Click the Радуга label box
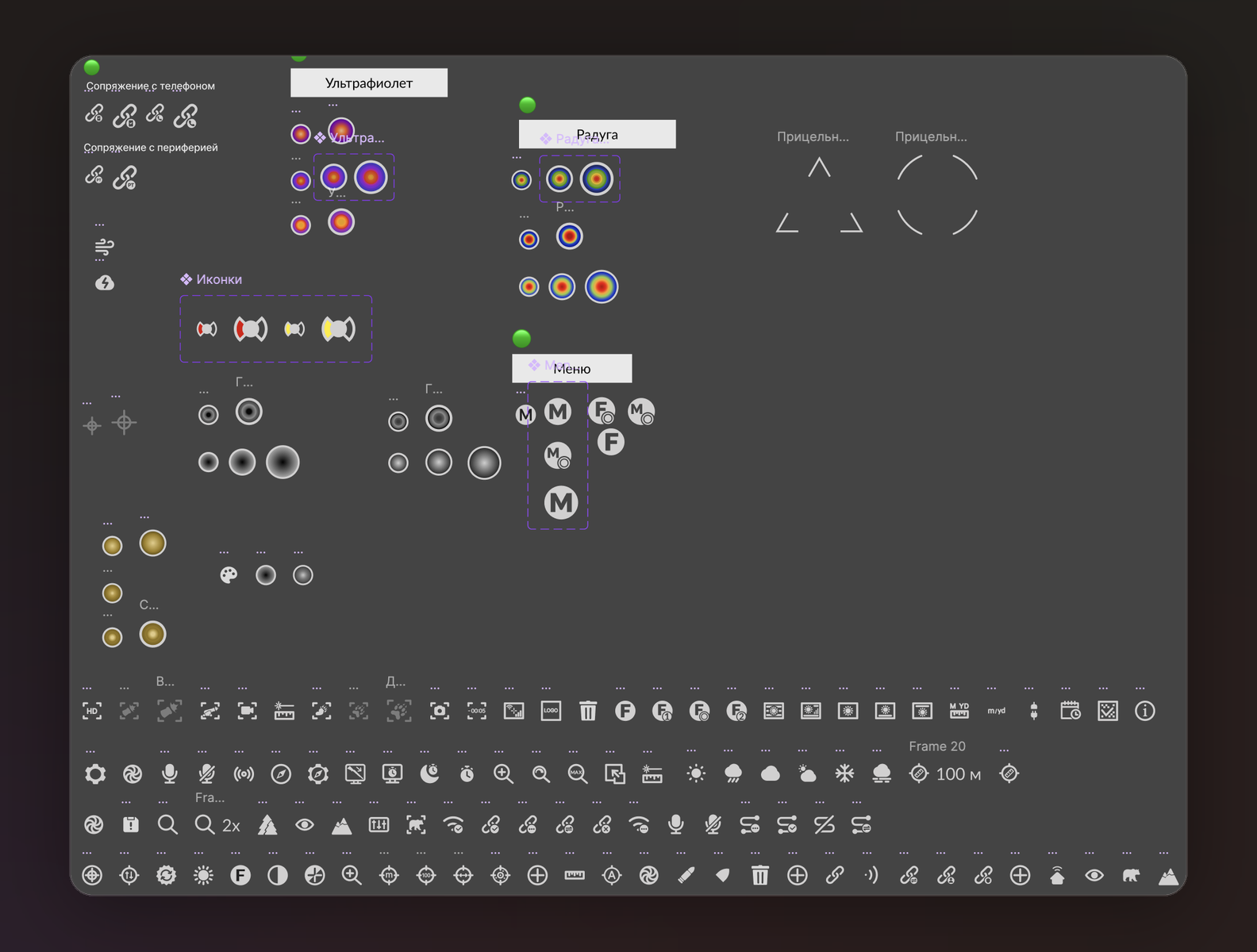 point(598,134)
